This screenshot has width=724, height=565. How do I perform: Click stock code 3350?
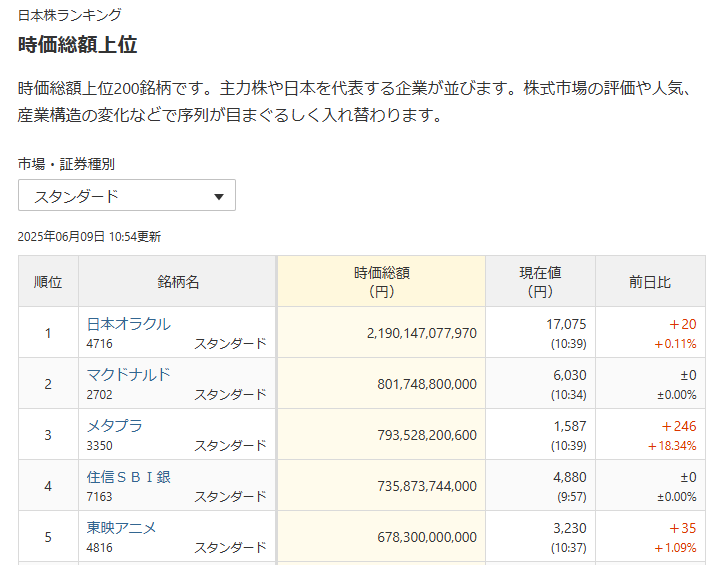[99, 446]
